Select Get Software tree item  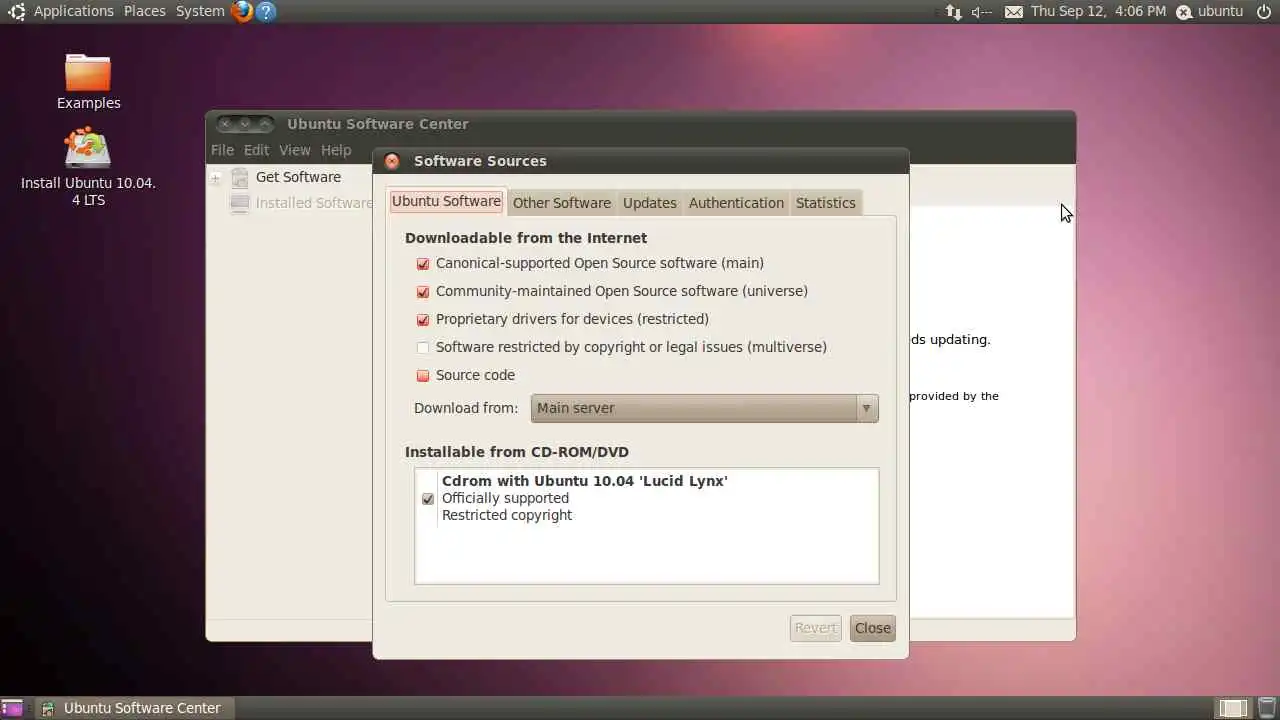[x=298, y=177]
